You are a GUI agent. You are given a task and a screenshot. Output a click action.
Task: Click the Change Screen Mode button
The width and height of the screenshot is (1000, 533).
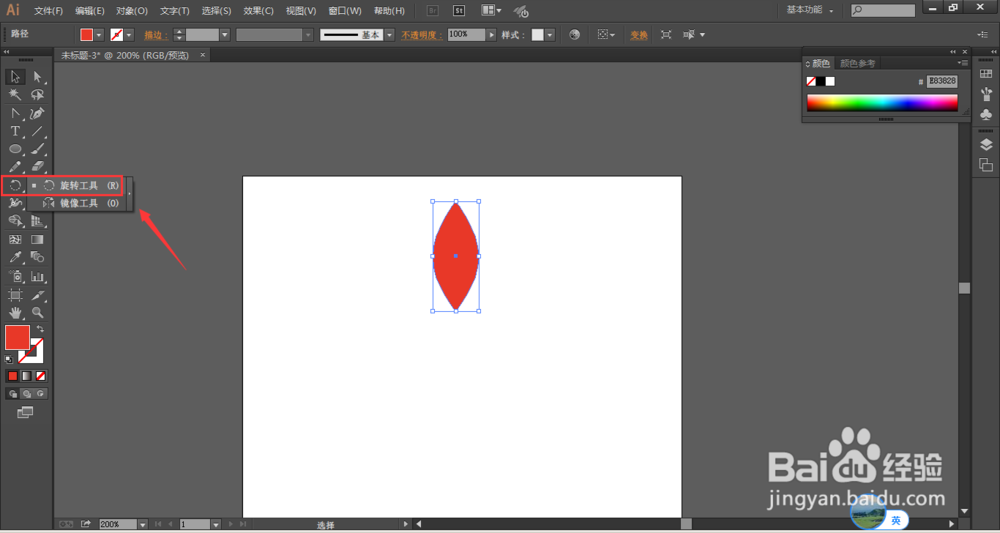[25, 413]
